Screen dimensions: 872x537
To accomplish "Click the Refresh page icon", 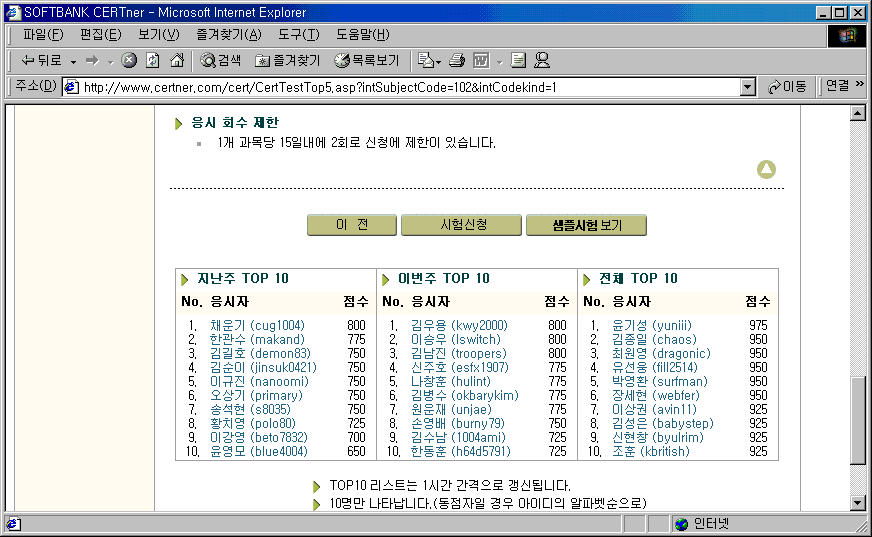I will tap(152, 61).
